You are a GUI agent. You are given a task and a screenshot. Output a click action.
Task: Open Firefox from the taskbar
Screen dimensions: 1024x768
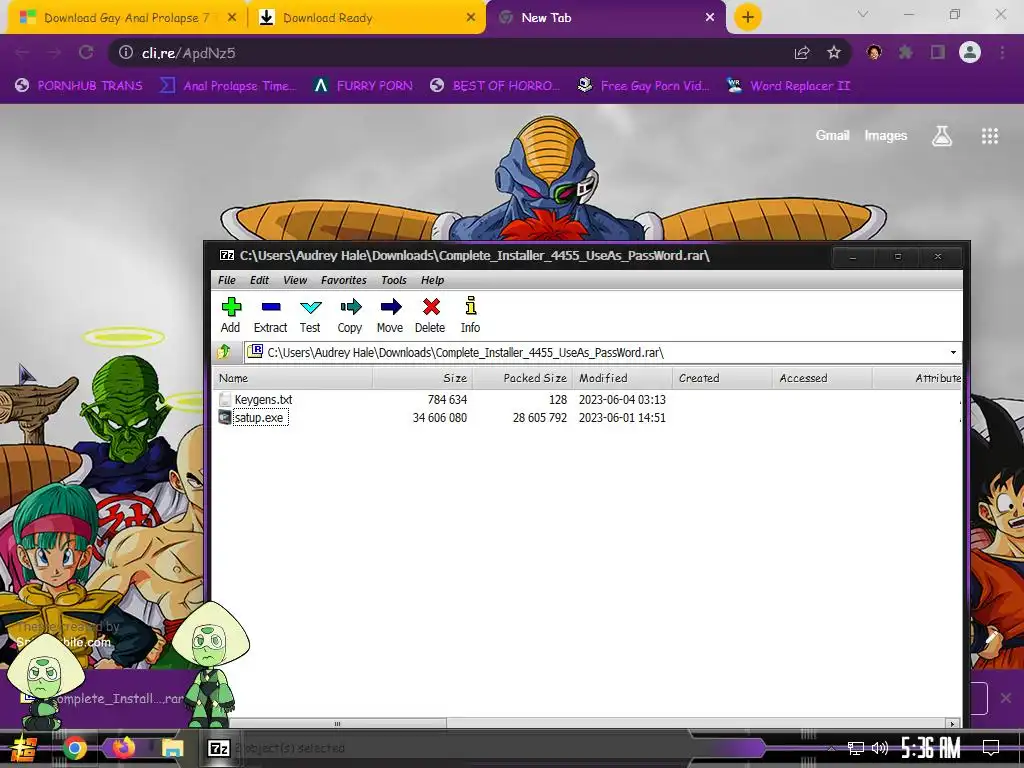(x=124, y=748)
